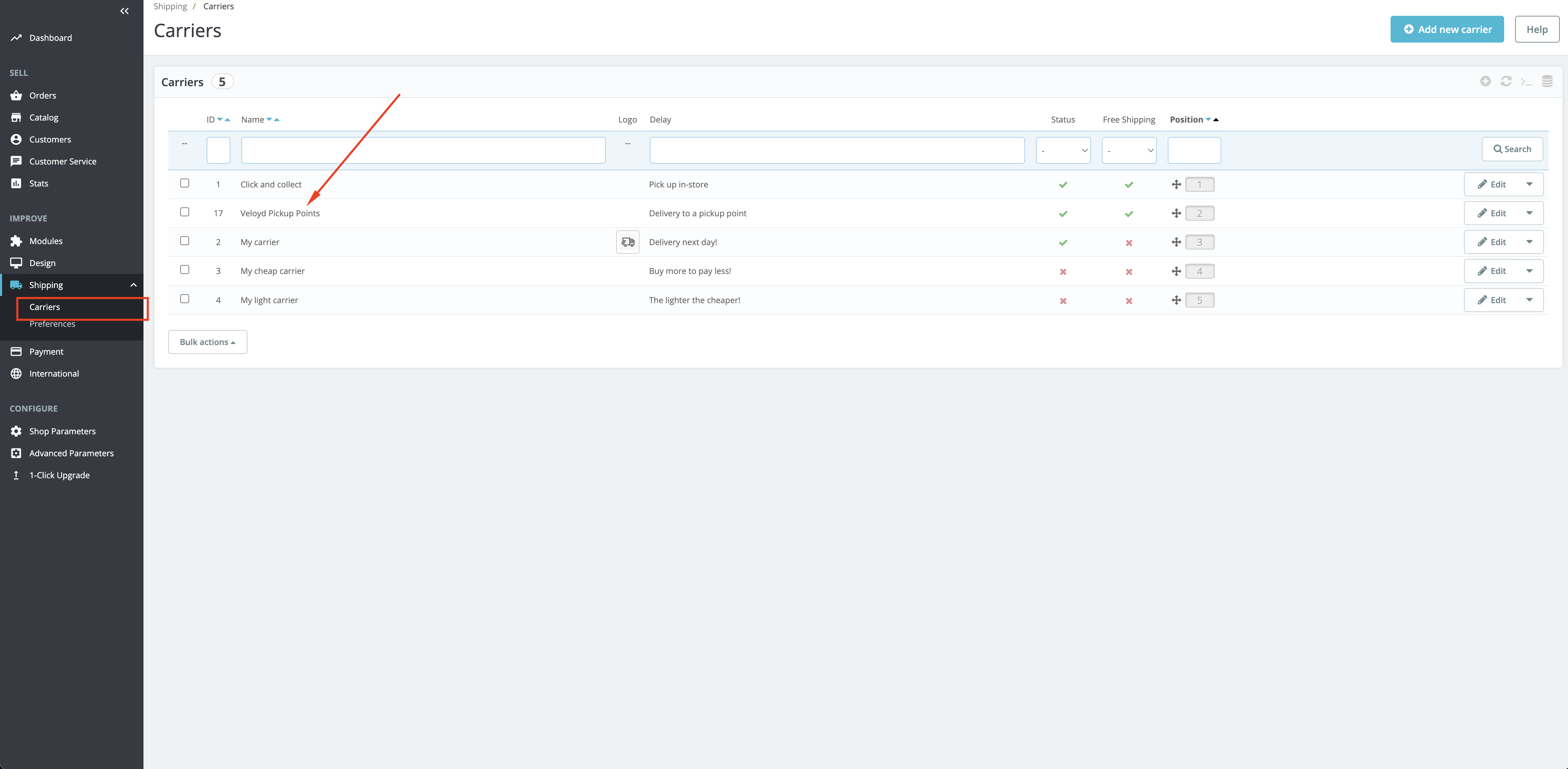The image size is (1568, 769).
Task: Click the Name filter input field
Action: click(x=423, y=150)
